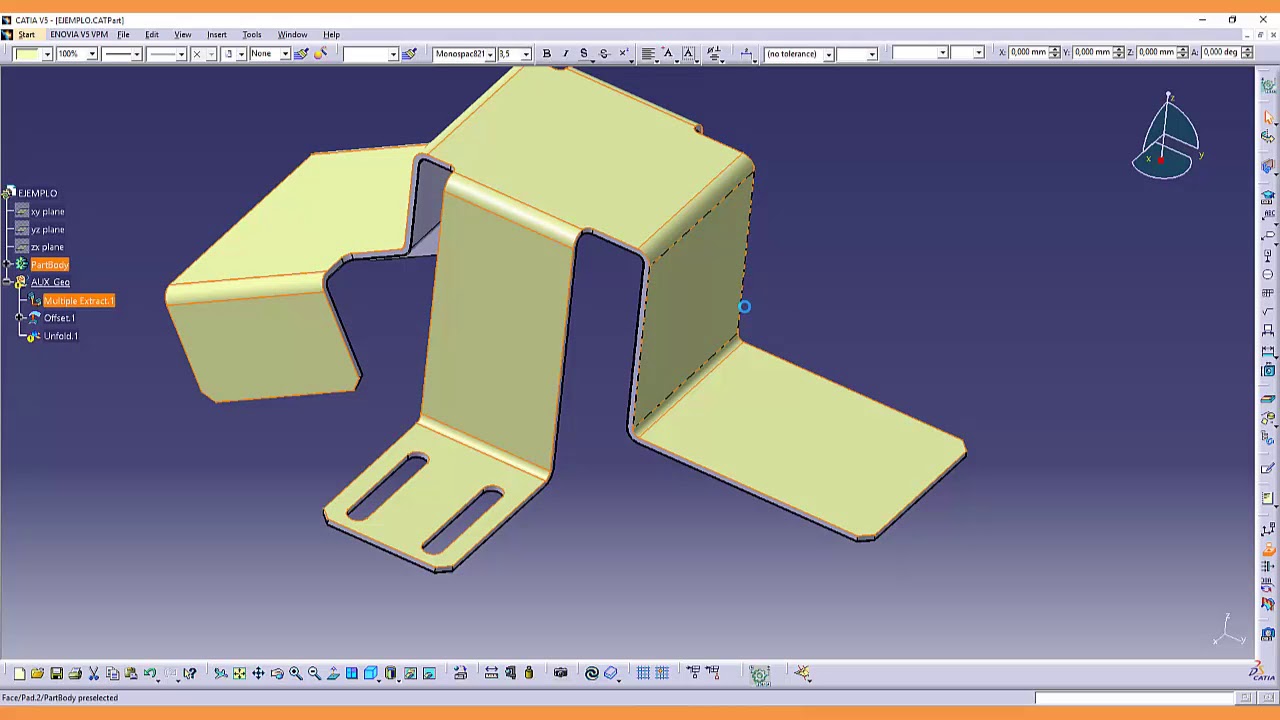The width and height of the screenshot is (1280, 720).
Task: Select Multiple Extract.1 in tree
Action: tap(79, 301)
